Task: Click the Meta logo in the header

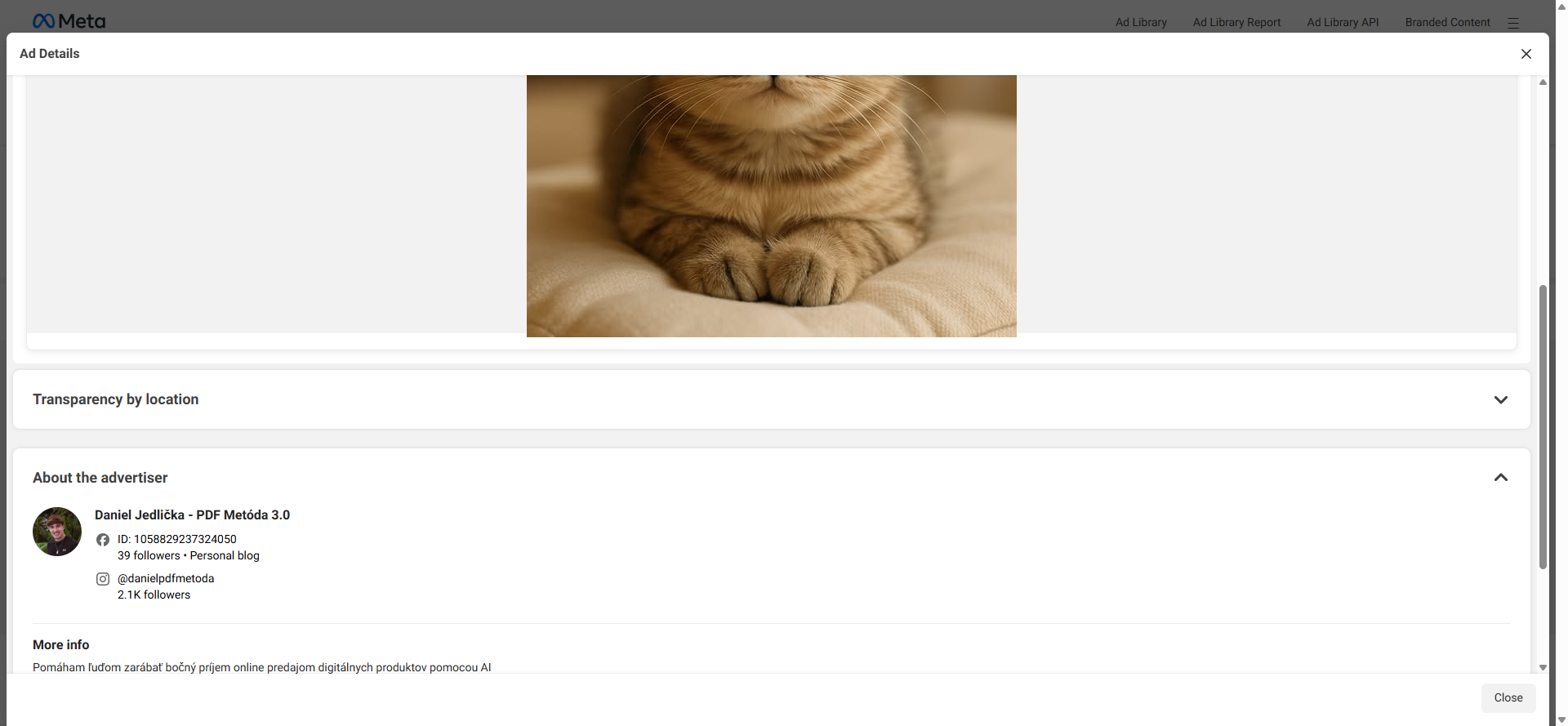Action: coord(69,21)
